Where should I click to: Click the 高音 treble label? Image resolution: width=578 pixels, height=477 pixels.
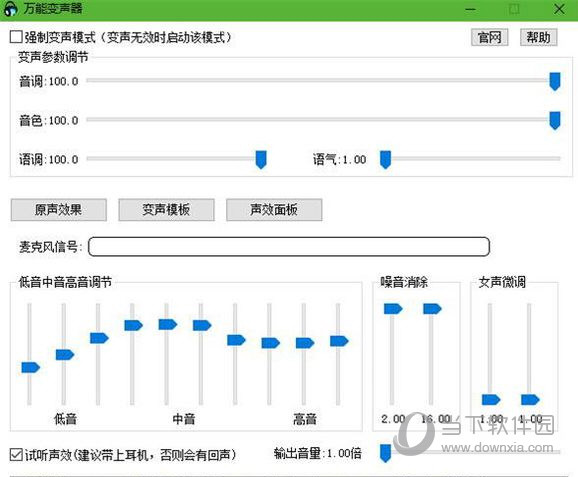point(305,419)
